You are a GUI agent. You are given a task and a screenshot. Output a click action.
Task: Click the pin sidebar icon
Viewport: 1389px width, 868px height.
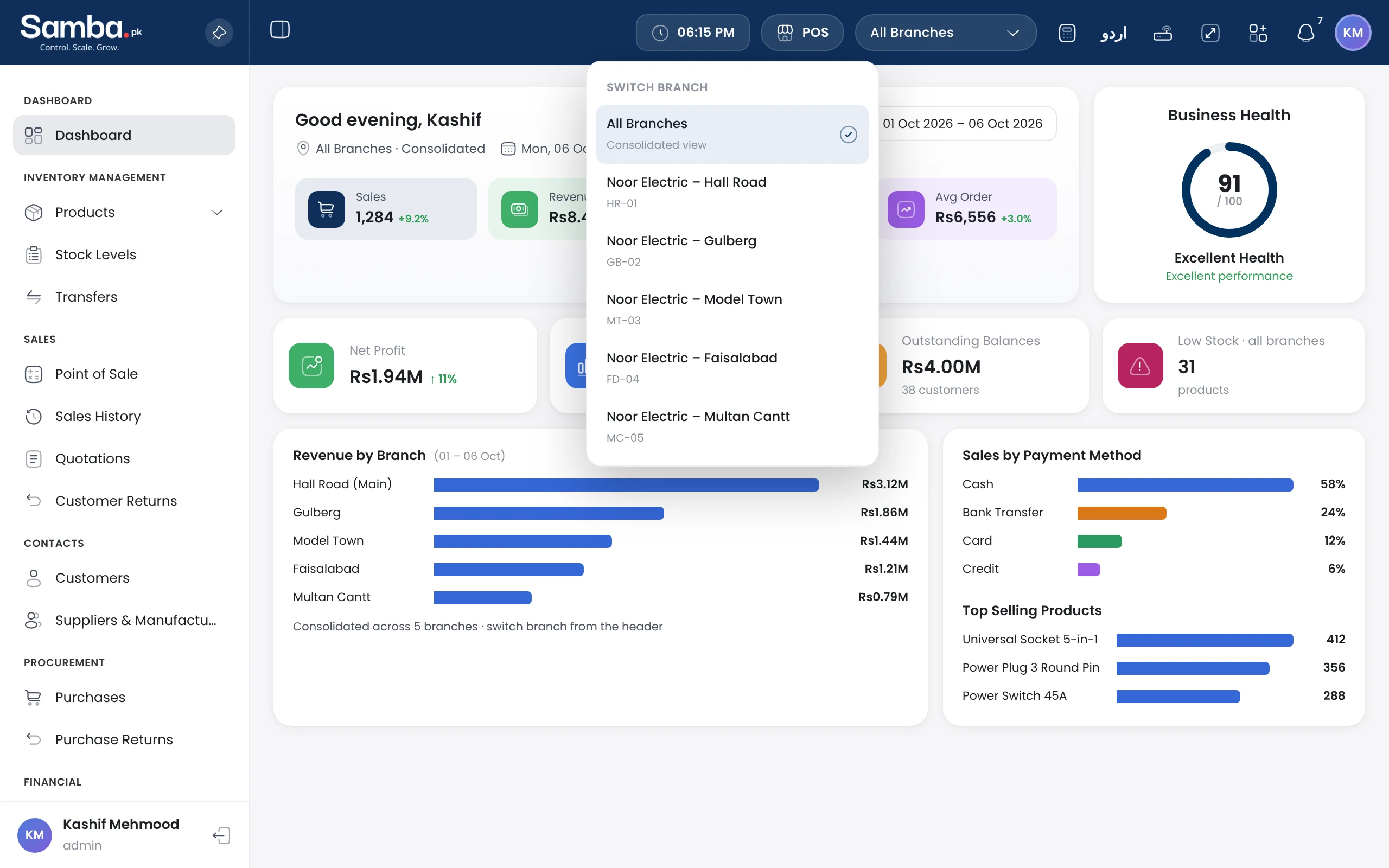(x=219, y=33)
